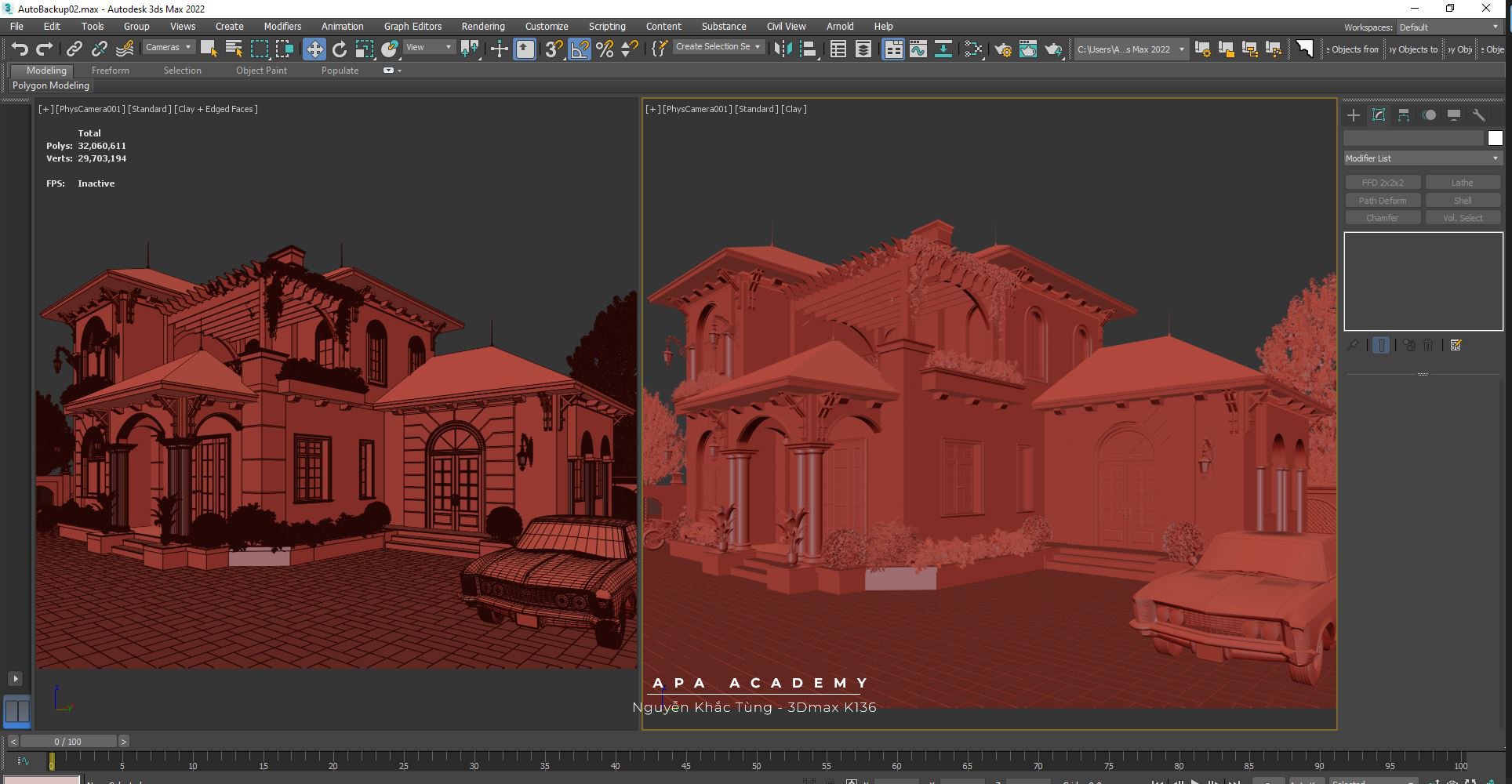Toggle Show End Result in modifier stack
Image resolution: width=1512 pixels, height=784 pixels.
click(x=1381, y=345)
